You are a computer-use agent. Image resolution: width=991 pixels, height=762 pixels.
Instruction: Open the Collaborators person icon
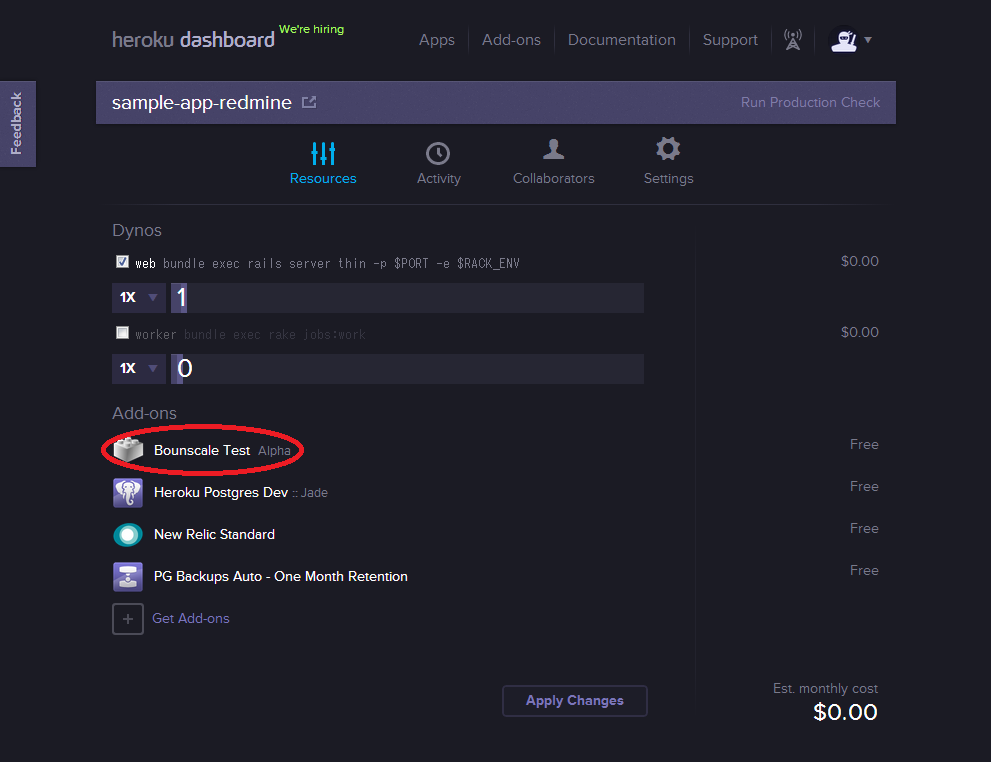[553, 149]
